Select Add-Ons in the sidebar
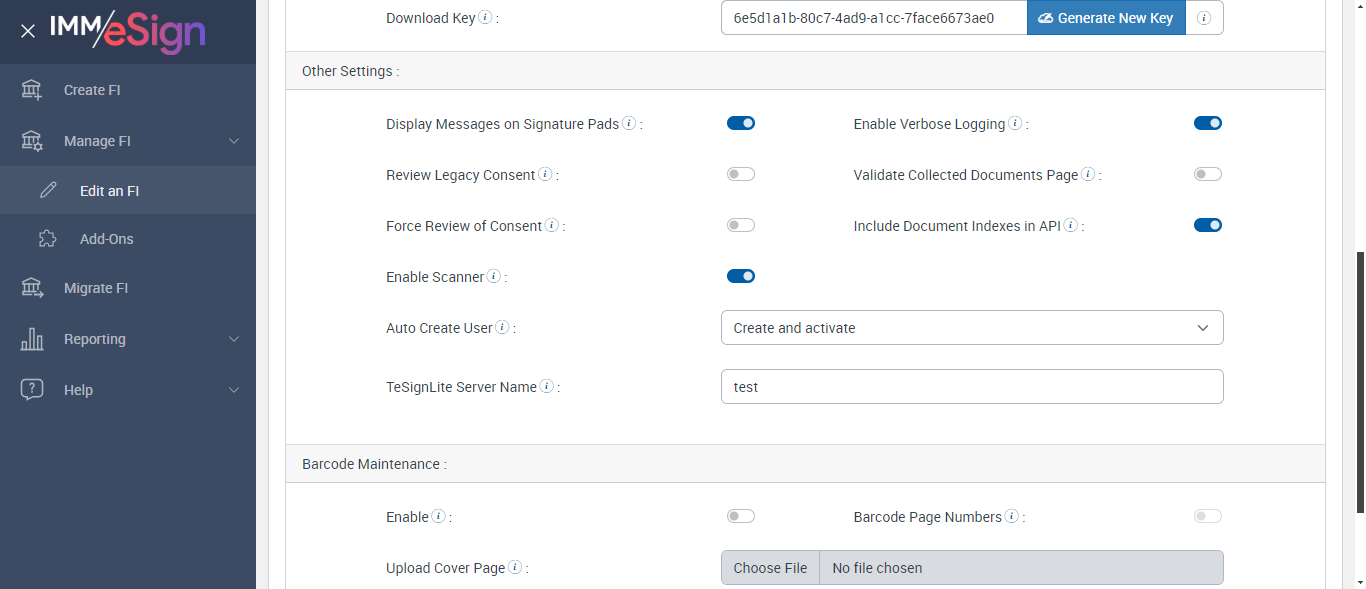The height and width of the screenshot is (589, 1366). pyautogui.click(x=106, y=239)
